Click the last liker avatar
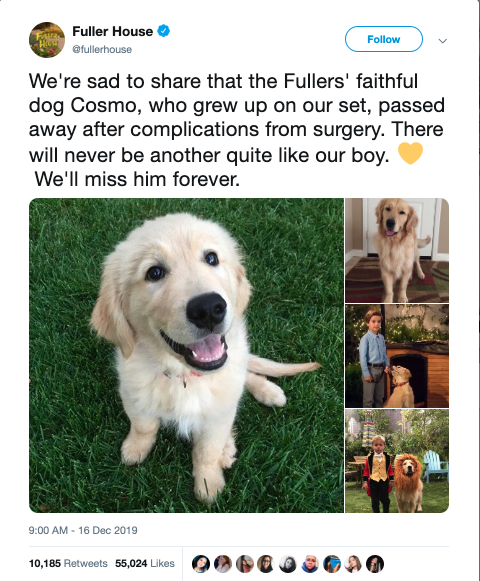Image resolution: width=480 pixels, height=581 pixels. point(375,564)
